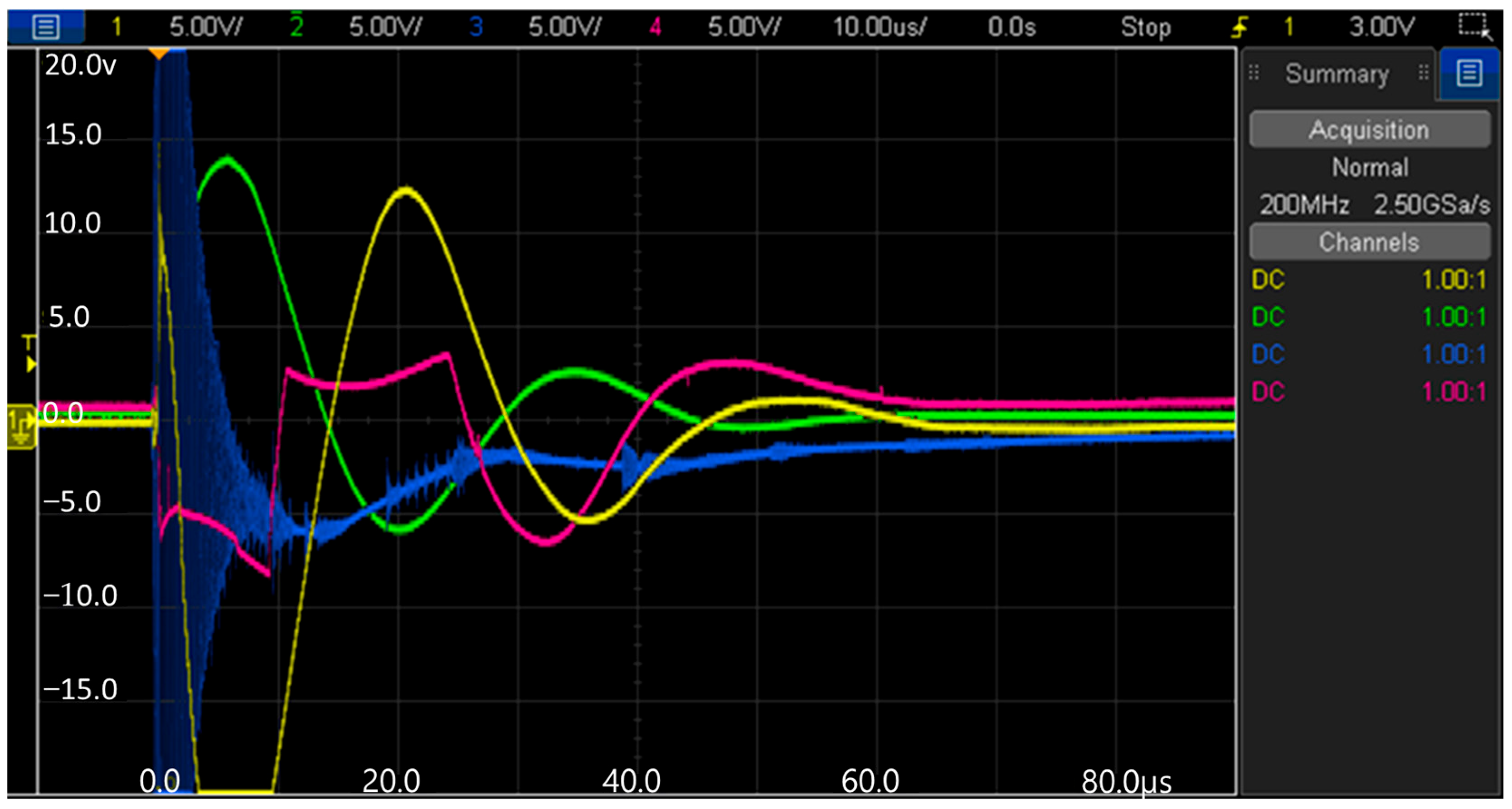Click the trigger rising edge icon
This screenshot has width=1512, height=809.
[x=1240, y=27]
